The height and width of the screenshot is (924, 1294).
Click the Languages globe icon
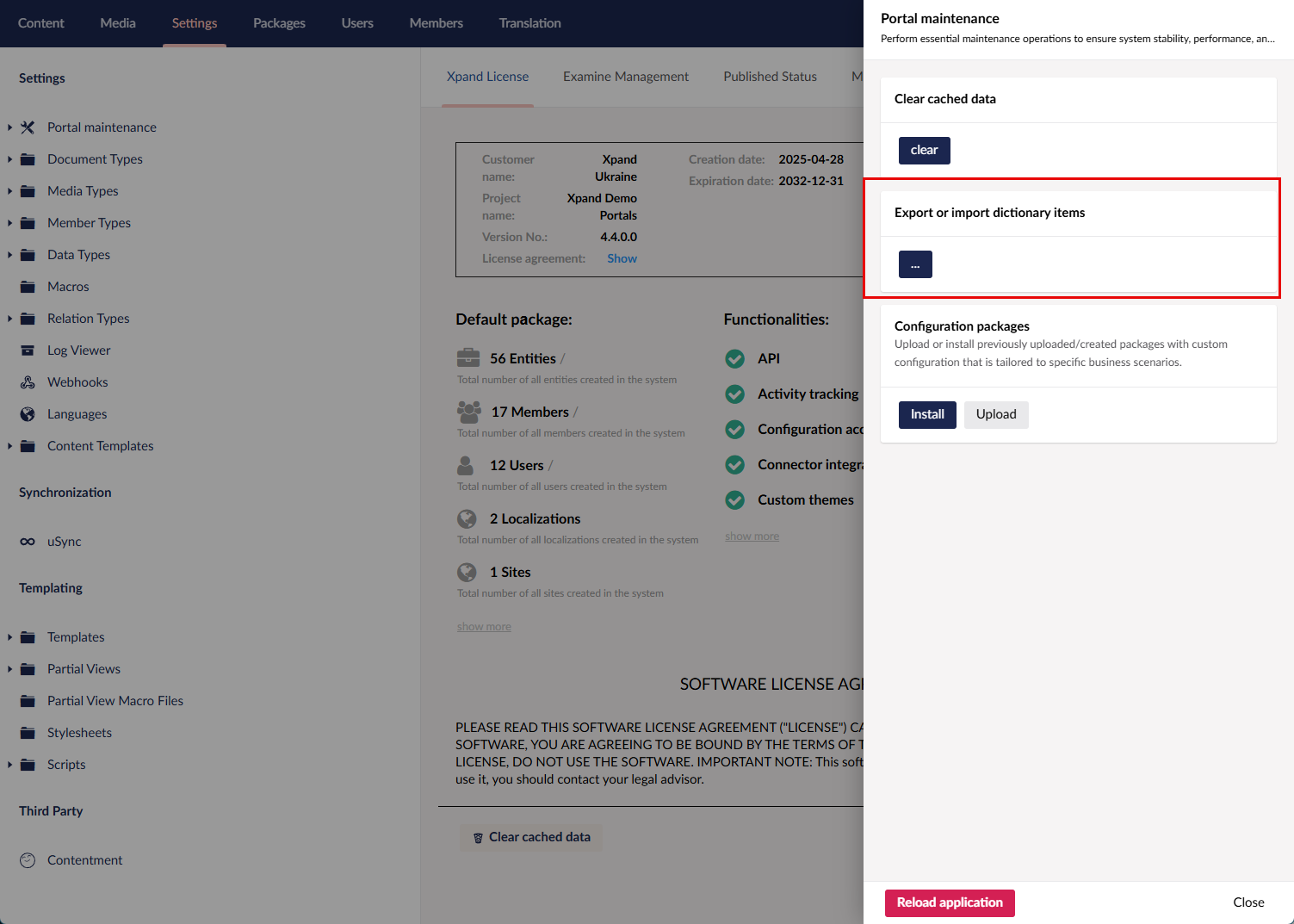tap(28, 414)
